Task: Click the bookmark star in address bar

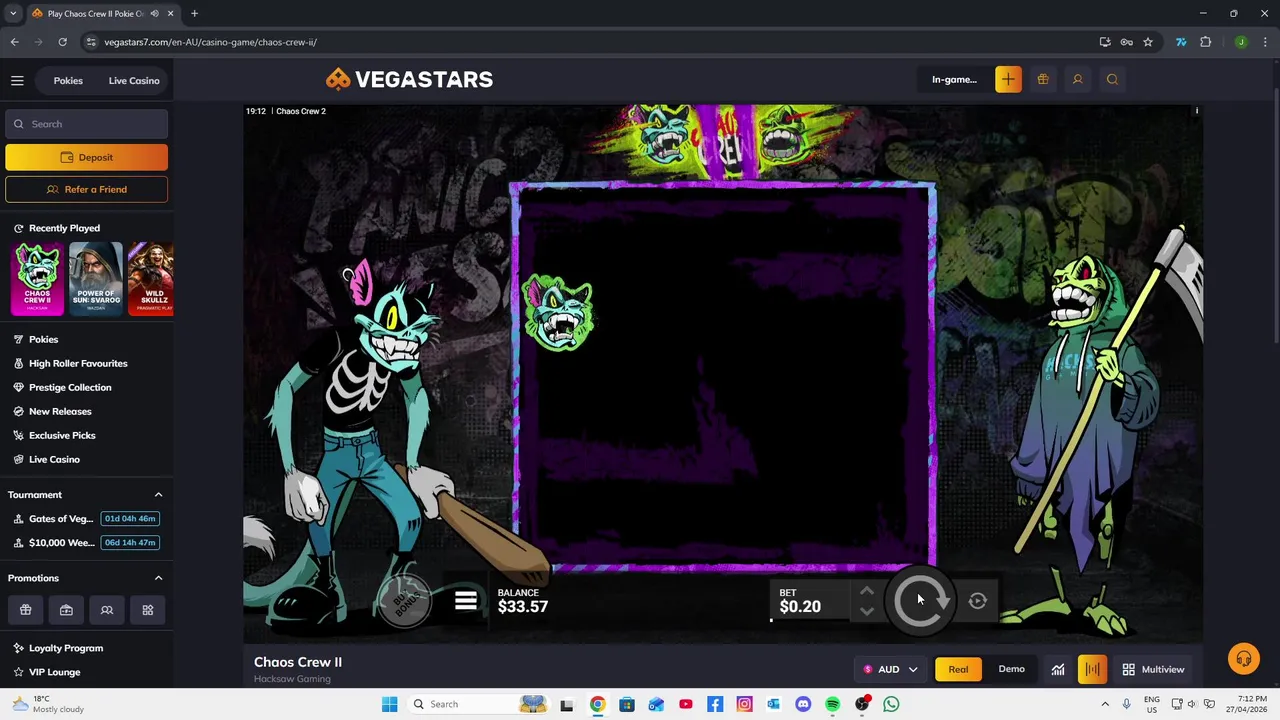Action: click(1148, 42)
